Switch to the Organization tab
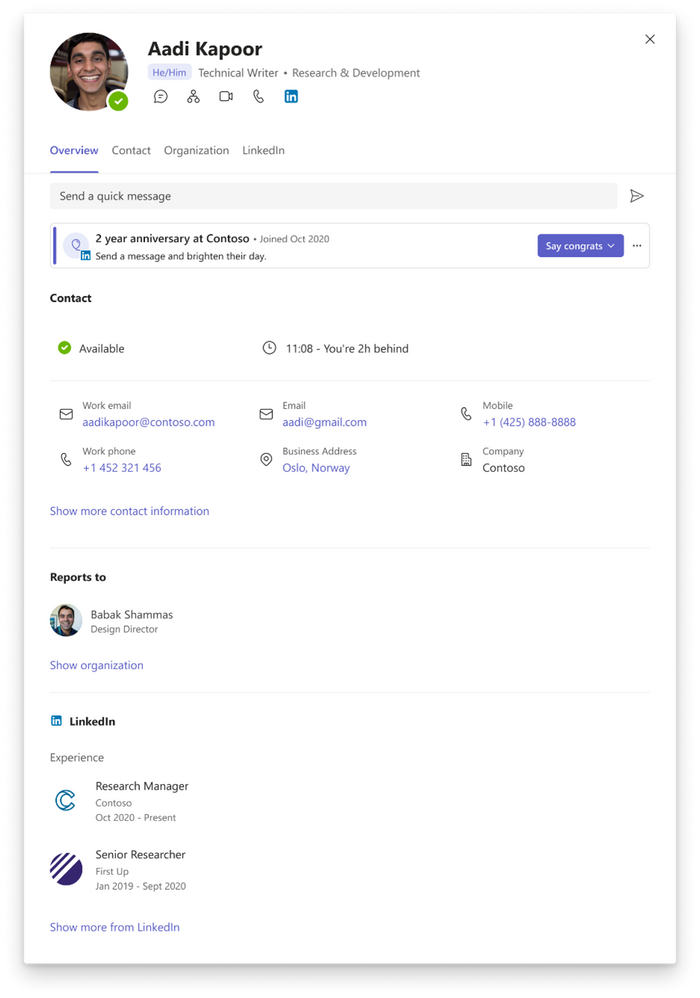The height and width of the screenshot is (998, 700). tap(196, 150)
